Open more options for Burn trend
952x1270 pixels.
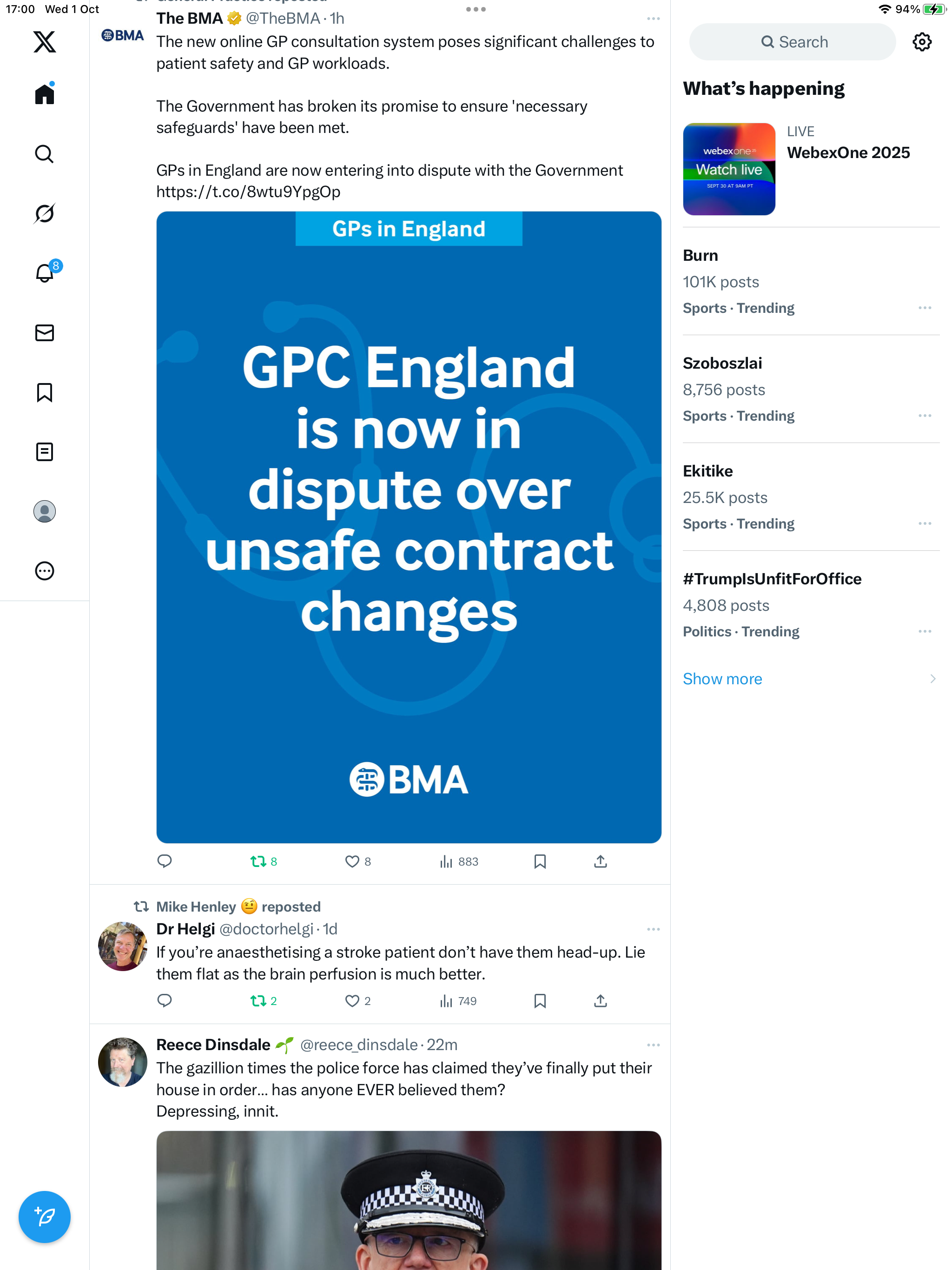coord(925,308)
